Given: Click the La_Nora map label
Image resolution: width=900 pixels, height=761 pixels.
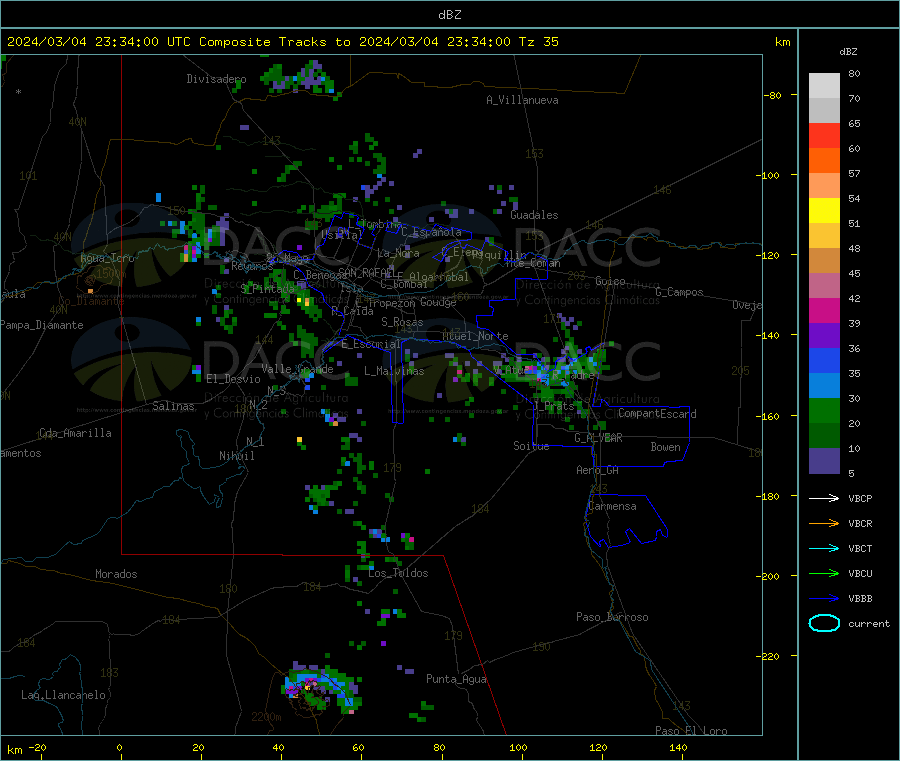Looking at the screenshot, I should (398, 253).
